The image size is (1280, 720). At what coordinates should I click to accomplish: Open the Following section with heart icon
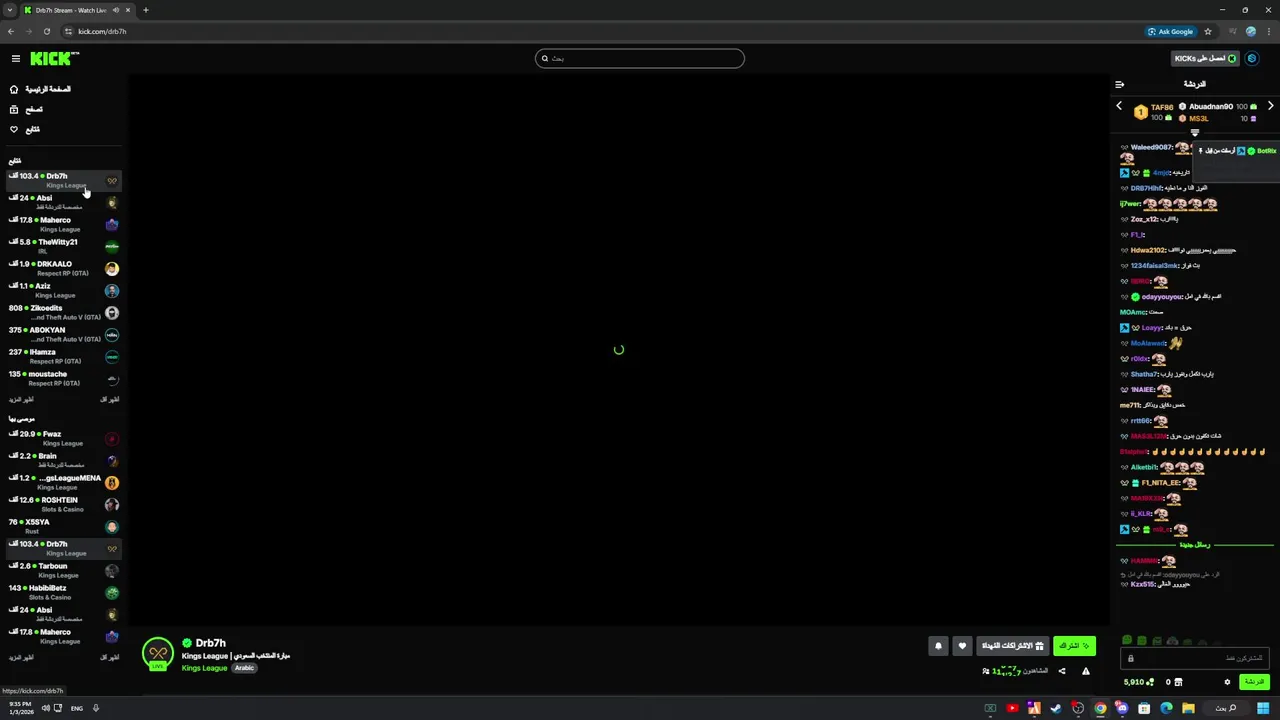pyautogui.click(x=25, y=129)
